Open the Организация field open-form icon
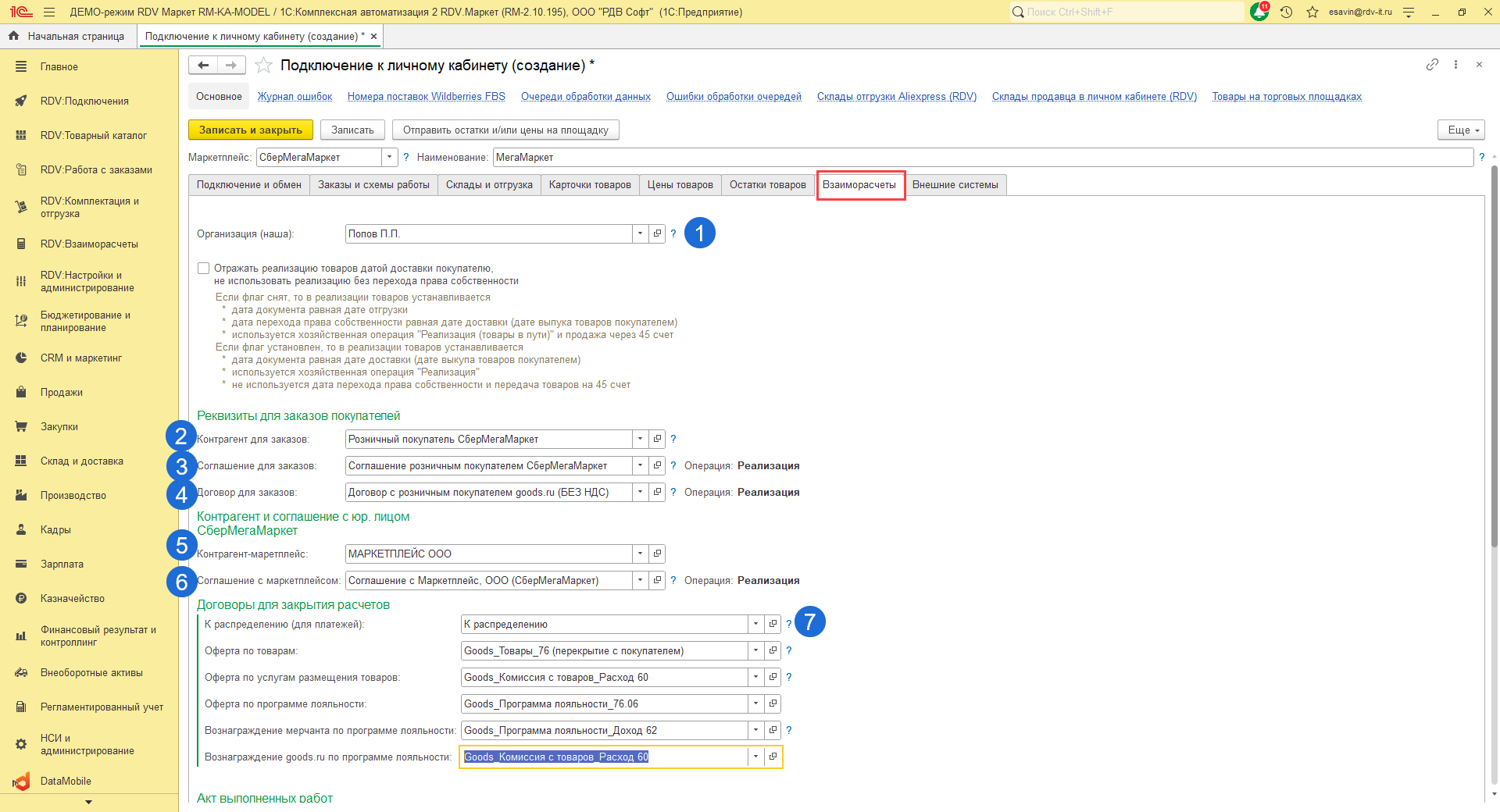 [657, 233]
